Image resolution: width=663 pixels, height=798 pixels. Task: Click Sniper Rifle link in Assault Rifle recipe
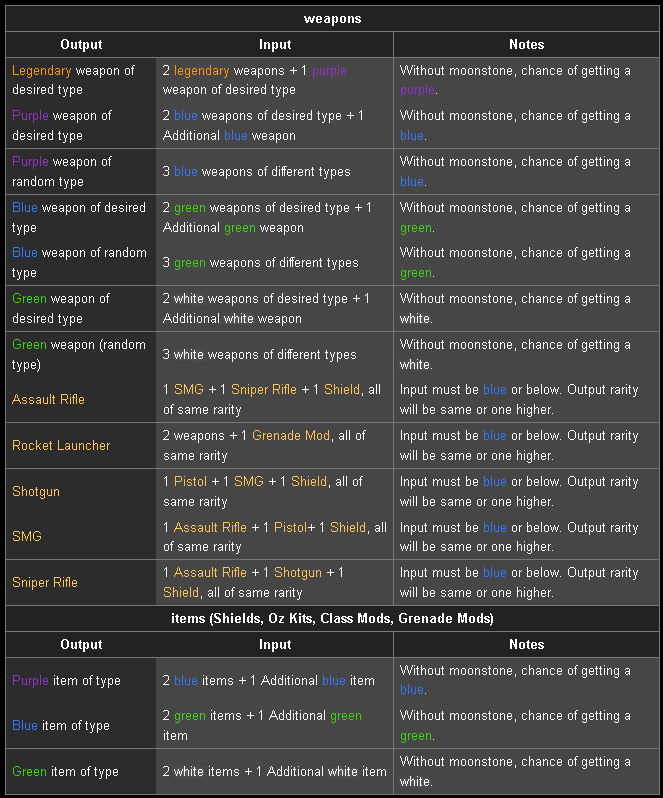point(264,389)
